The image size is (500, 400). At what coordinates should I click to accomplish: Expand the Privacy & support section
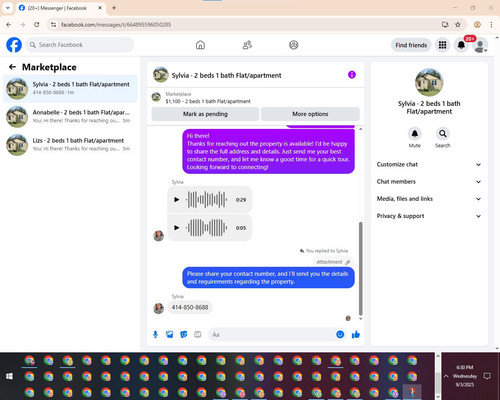point(429,216)
